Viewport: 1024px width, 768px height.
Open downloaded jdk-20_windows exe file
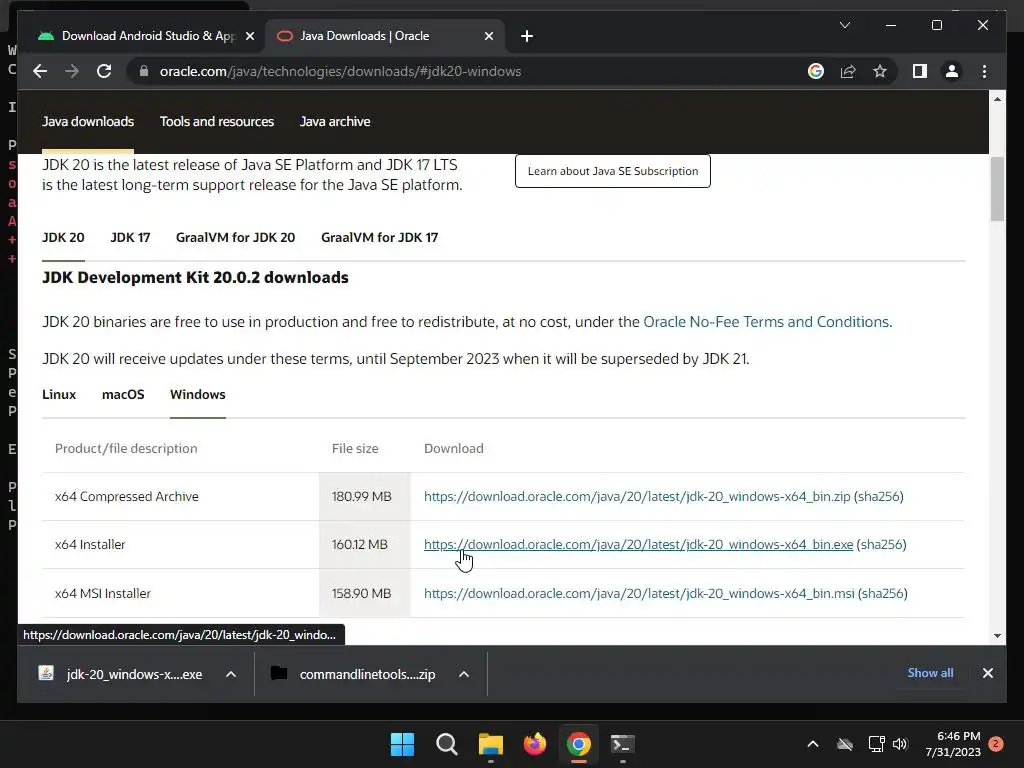(x=121, y=674)
